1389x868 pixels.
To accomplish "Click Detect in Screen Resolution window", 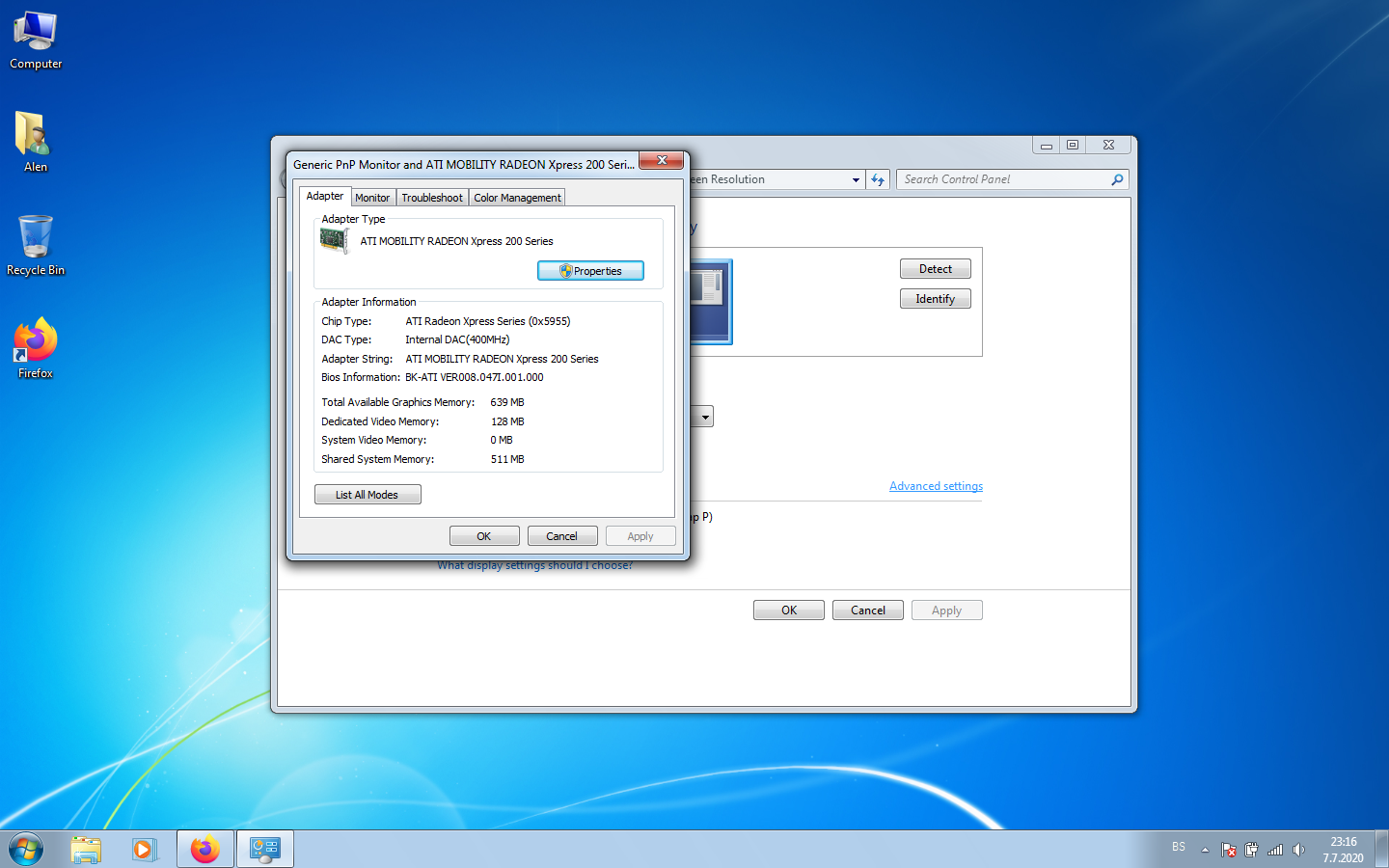I will click(936, 269).
